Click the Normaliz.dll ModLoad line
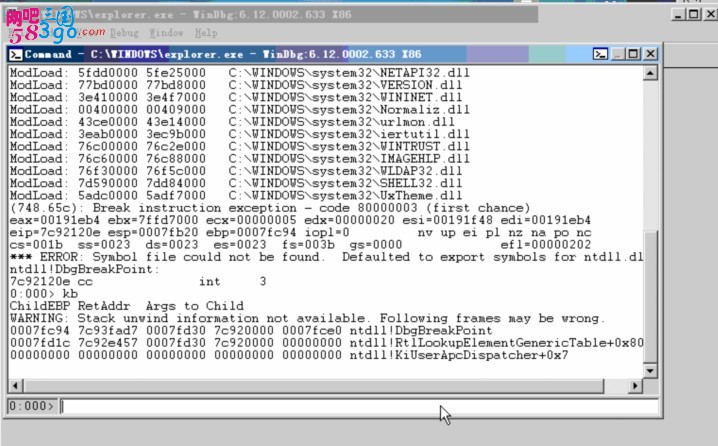Image resolution: width=718 pixels, height=446 pixels. click(x=239, y=110)
